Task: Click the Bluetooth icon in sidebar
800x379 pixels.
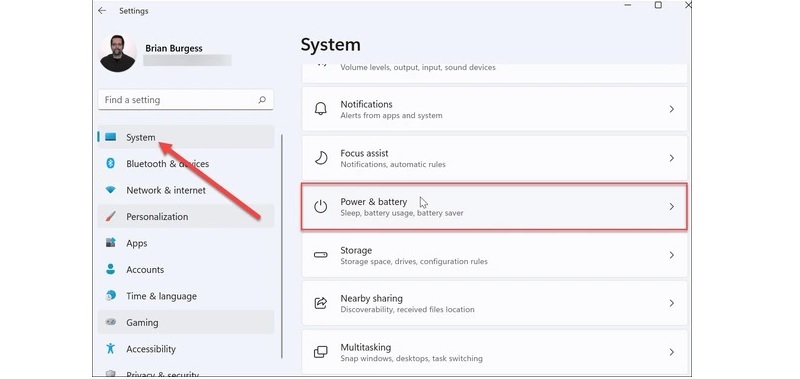Action: click(x=110, y=163)
